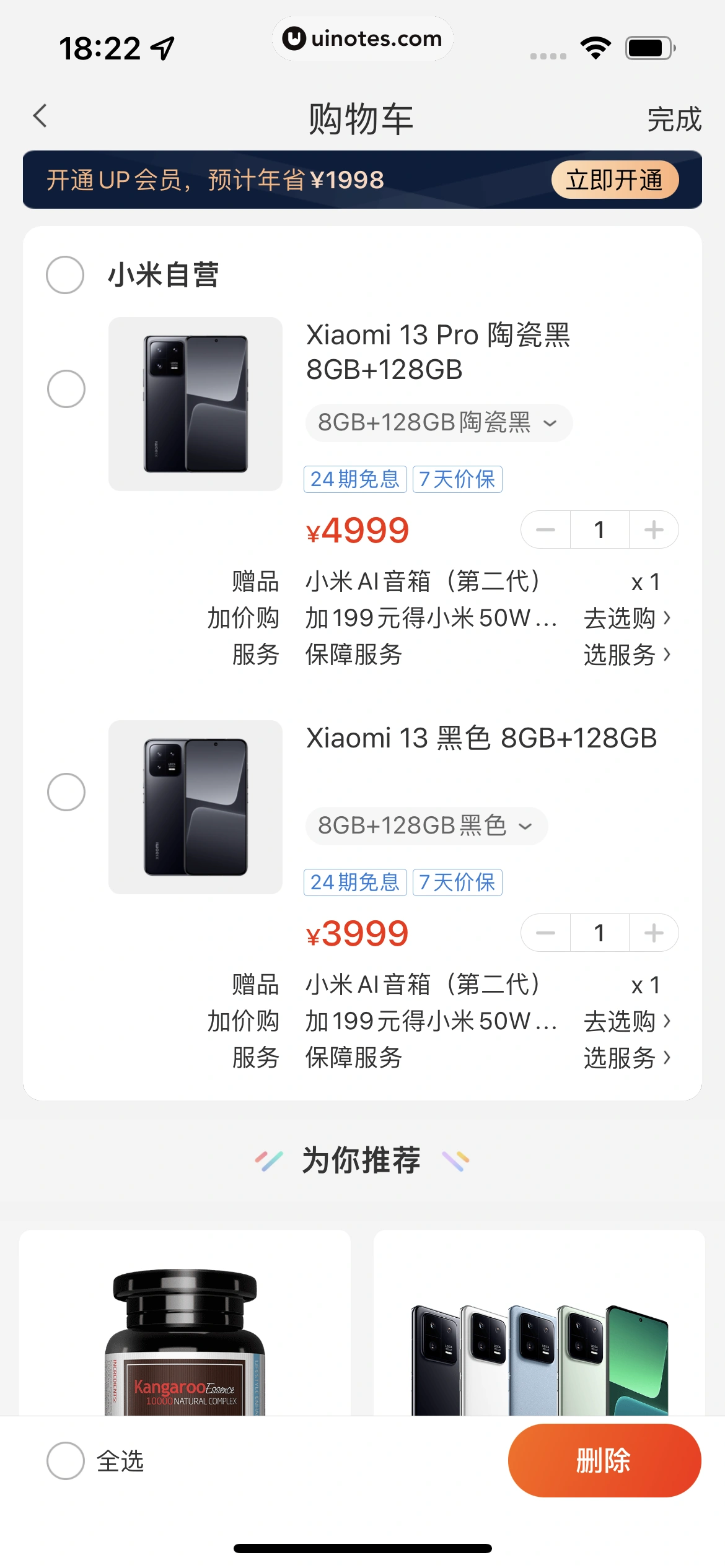Tap the location arrow beside the time
This screenshot has height=1568, width=725.
click(164, 48)
